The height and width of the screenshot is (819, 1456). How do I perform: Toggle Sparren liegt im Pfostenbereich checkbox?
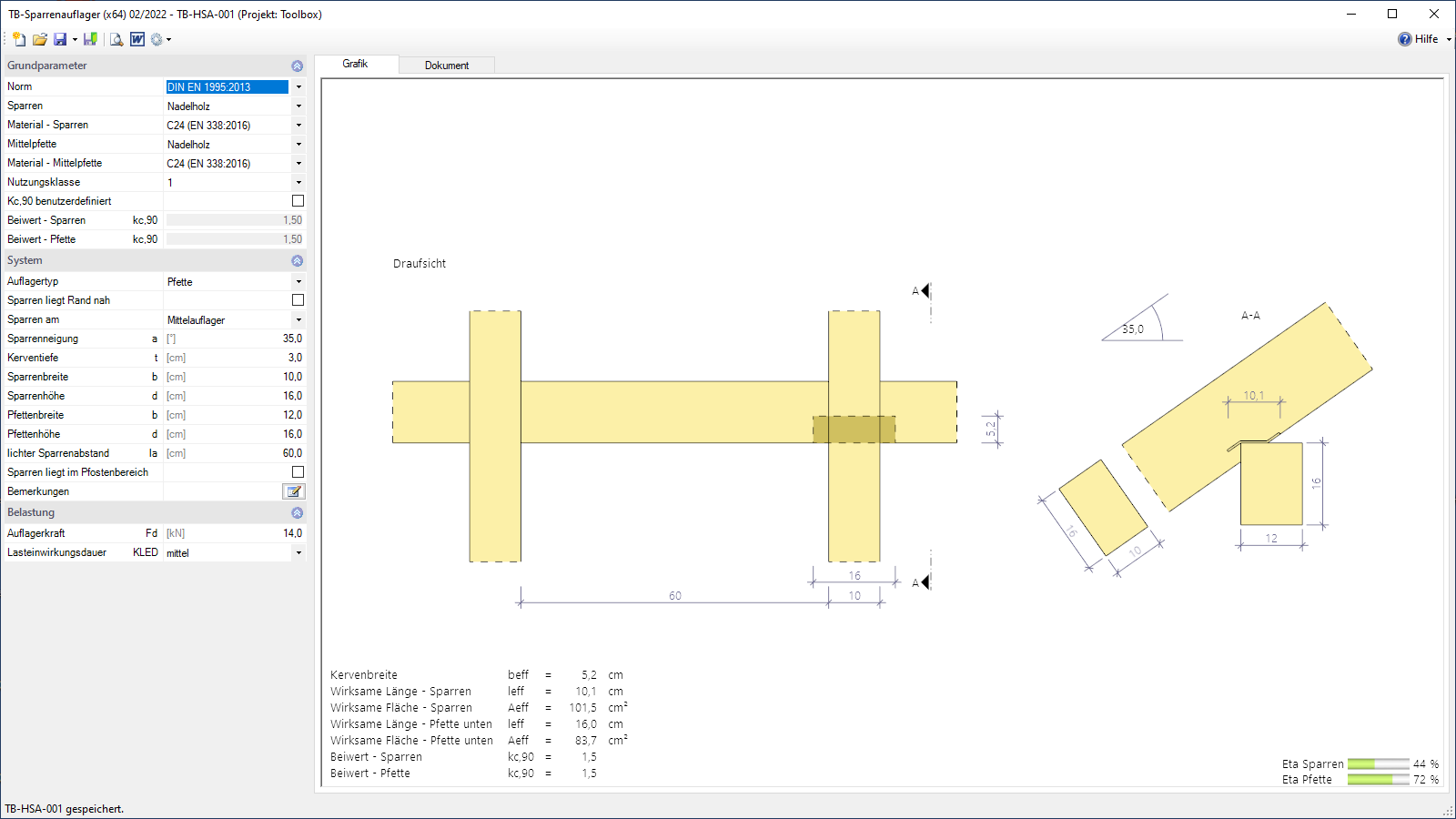298,472
